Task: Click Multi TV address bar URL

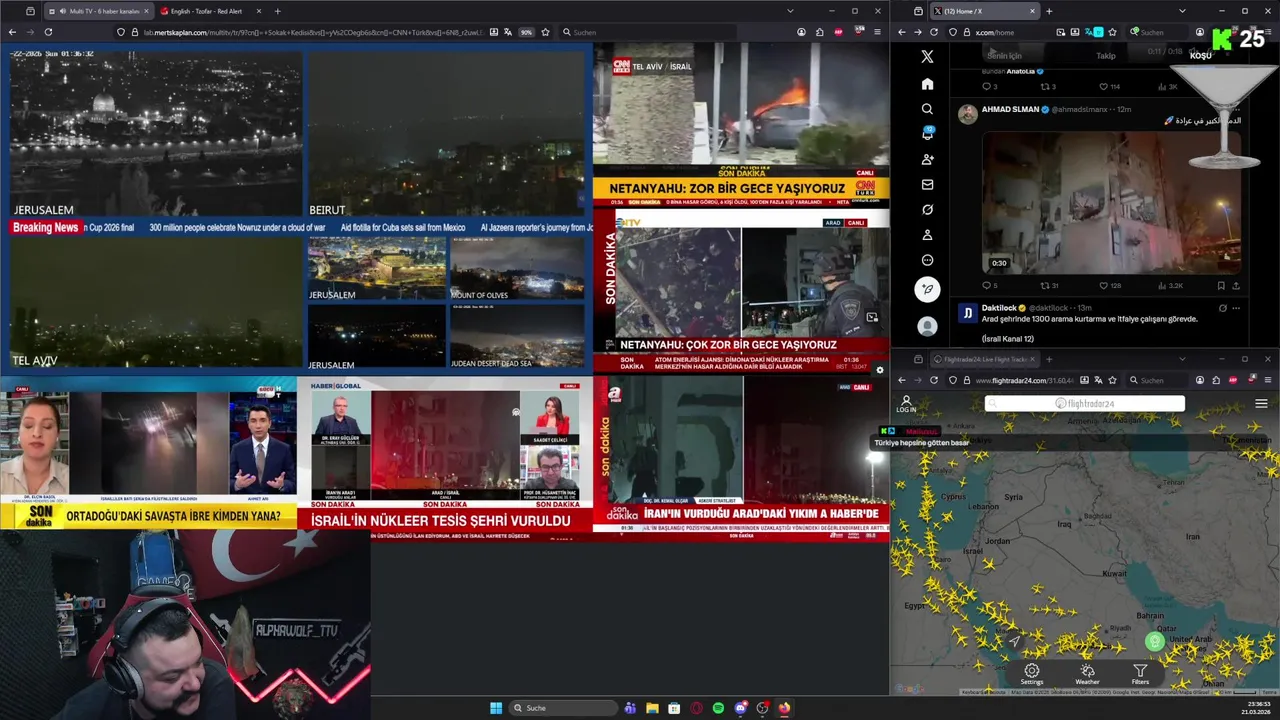Action: click(x=312, y=32)
